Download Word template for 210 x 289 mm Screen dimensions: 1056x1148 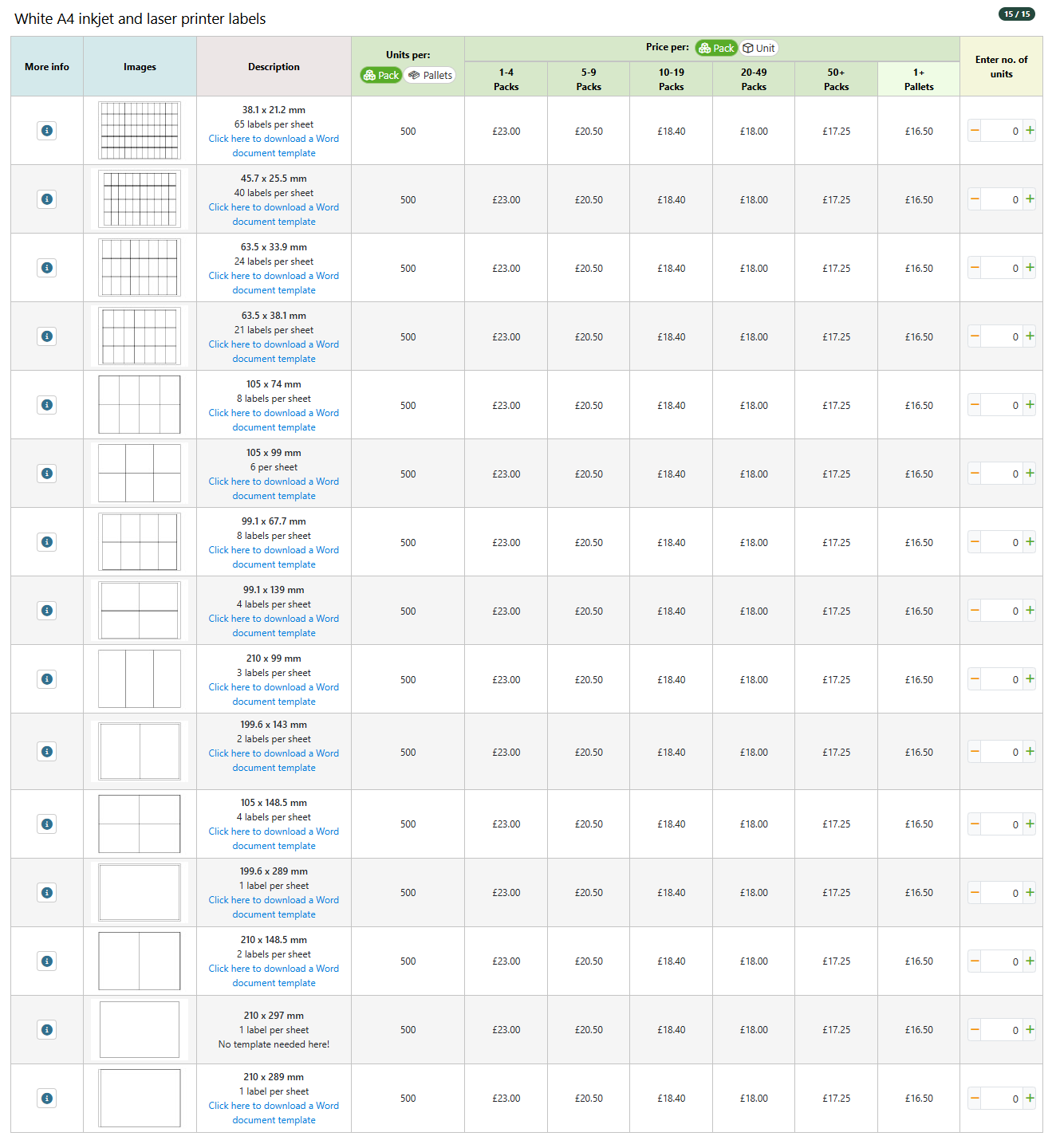(x=274, y=1113)
